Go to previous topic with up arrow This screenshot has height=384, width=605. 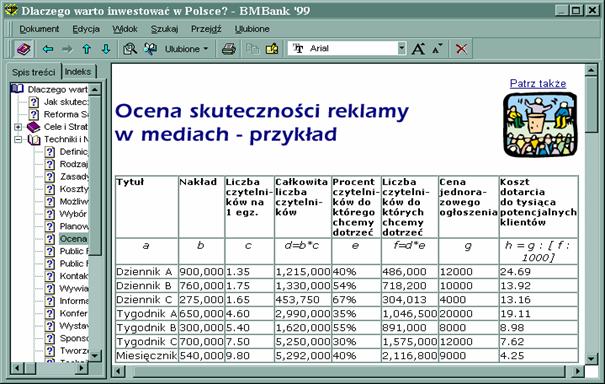(x=87, y=49)
